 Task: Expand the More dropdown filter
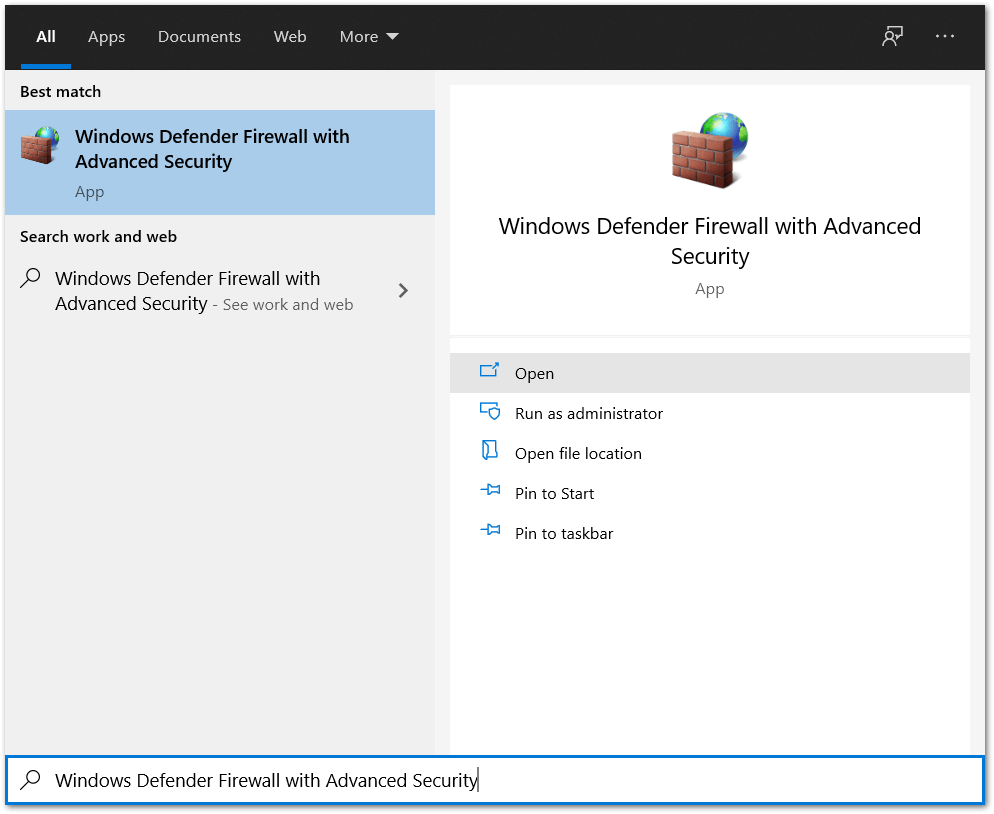click(369, 37)
